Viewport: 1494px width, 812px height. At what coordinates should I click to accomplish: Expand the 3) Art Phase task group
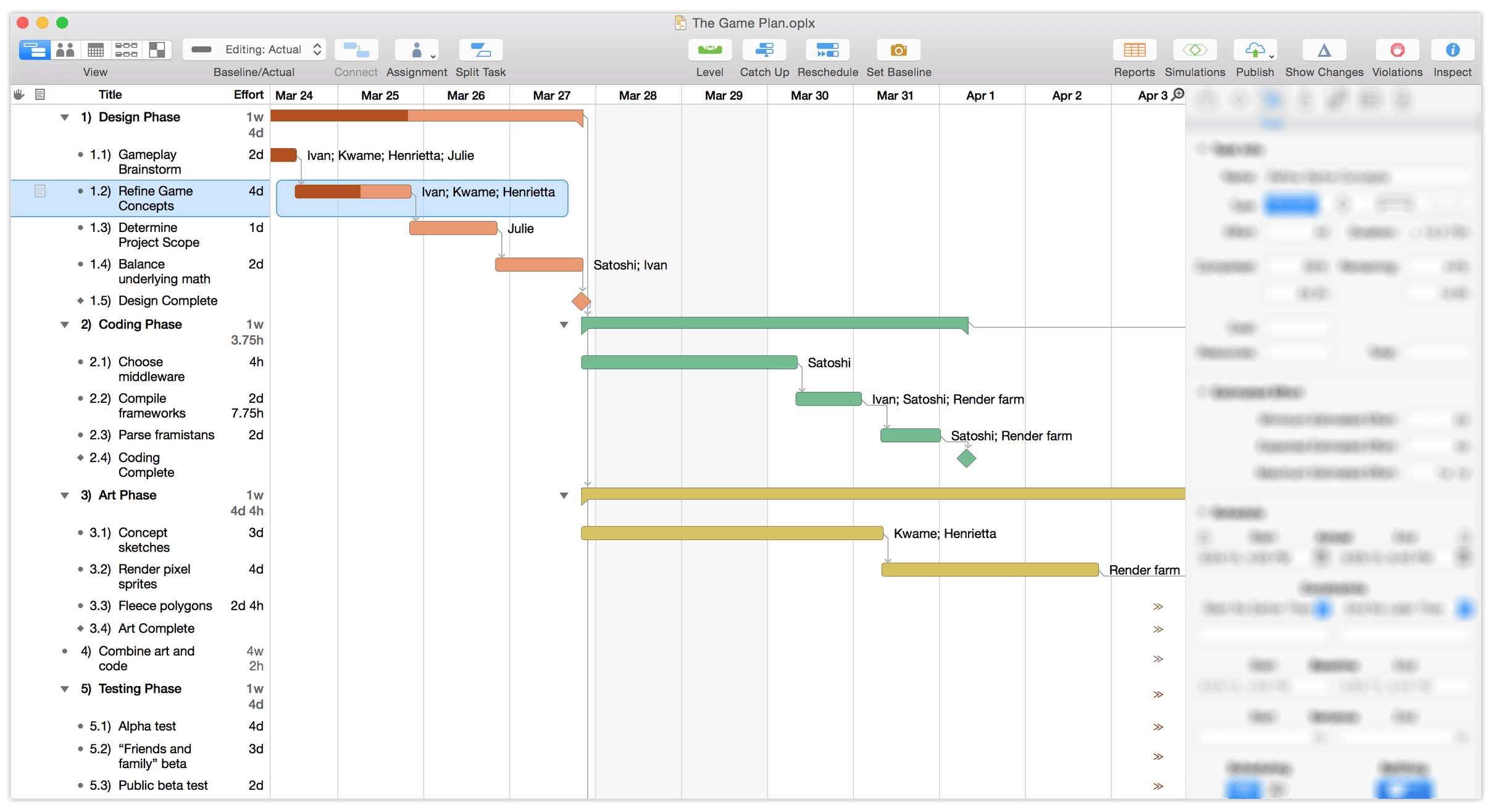(x=65, y=494)
